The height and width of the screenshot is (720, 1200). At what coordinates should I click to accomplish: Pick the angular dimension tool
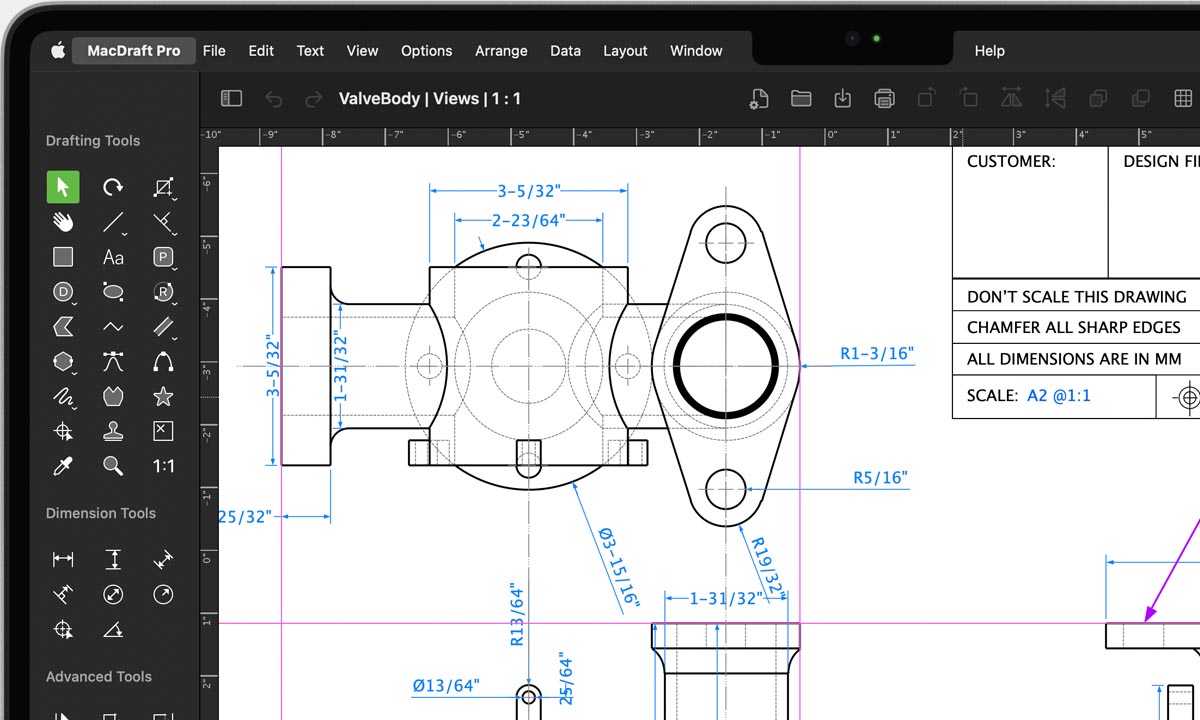(113, 630)
